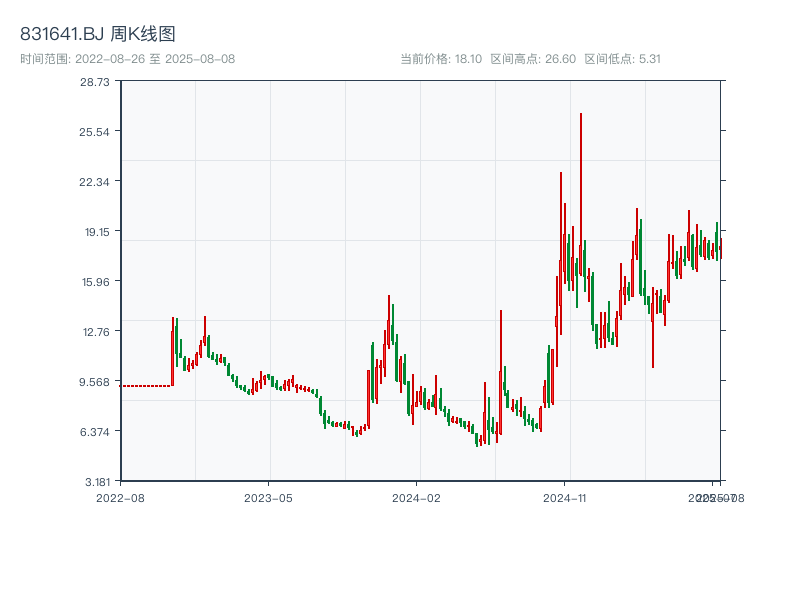Click the x-axis label 2024-11
This screenshot has width=800, height=600.
point(564,498)
